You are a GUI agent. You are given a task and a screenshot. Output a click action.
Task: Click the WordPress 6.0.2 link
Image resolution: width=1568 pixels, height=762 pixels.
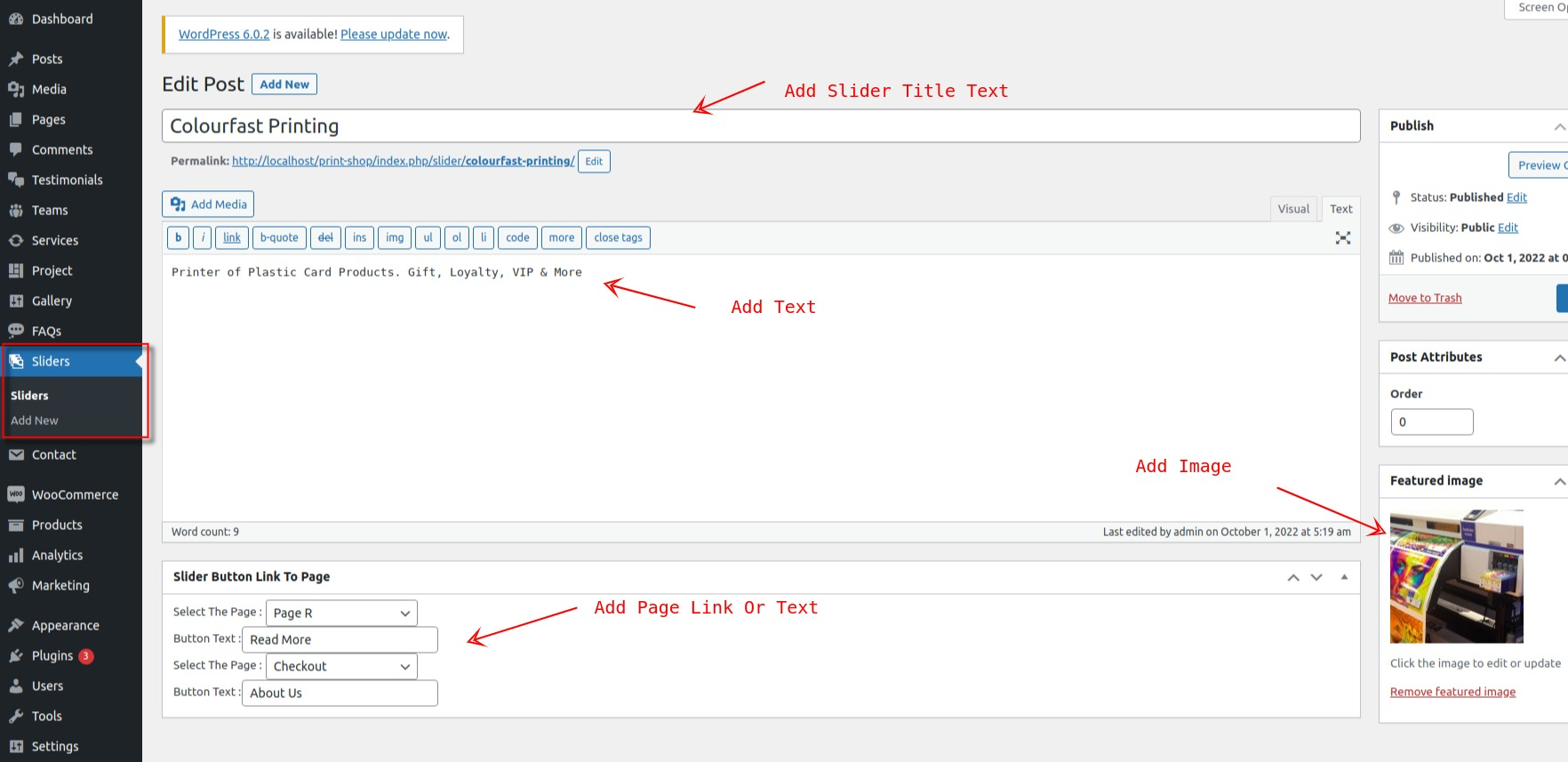point(224,34)
